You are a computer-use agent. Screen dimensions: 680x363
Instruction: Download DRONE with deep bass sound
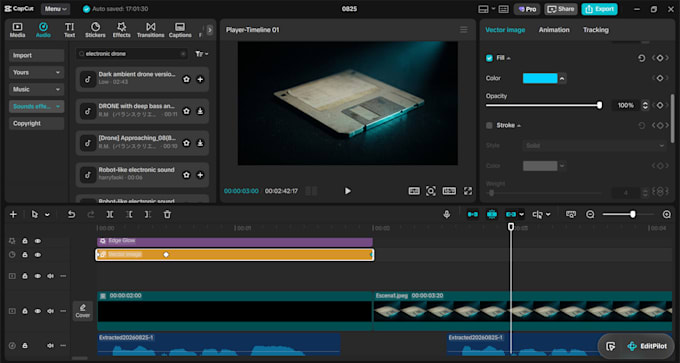point(200,111)
